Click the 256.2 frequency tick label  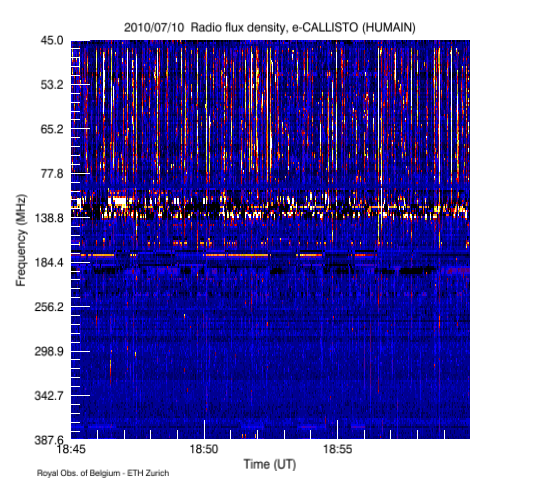pos(49,306)
